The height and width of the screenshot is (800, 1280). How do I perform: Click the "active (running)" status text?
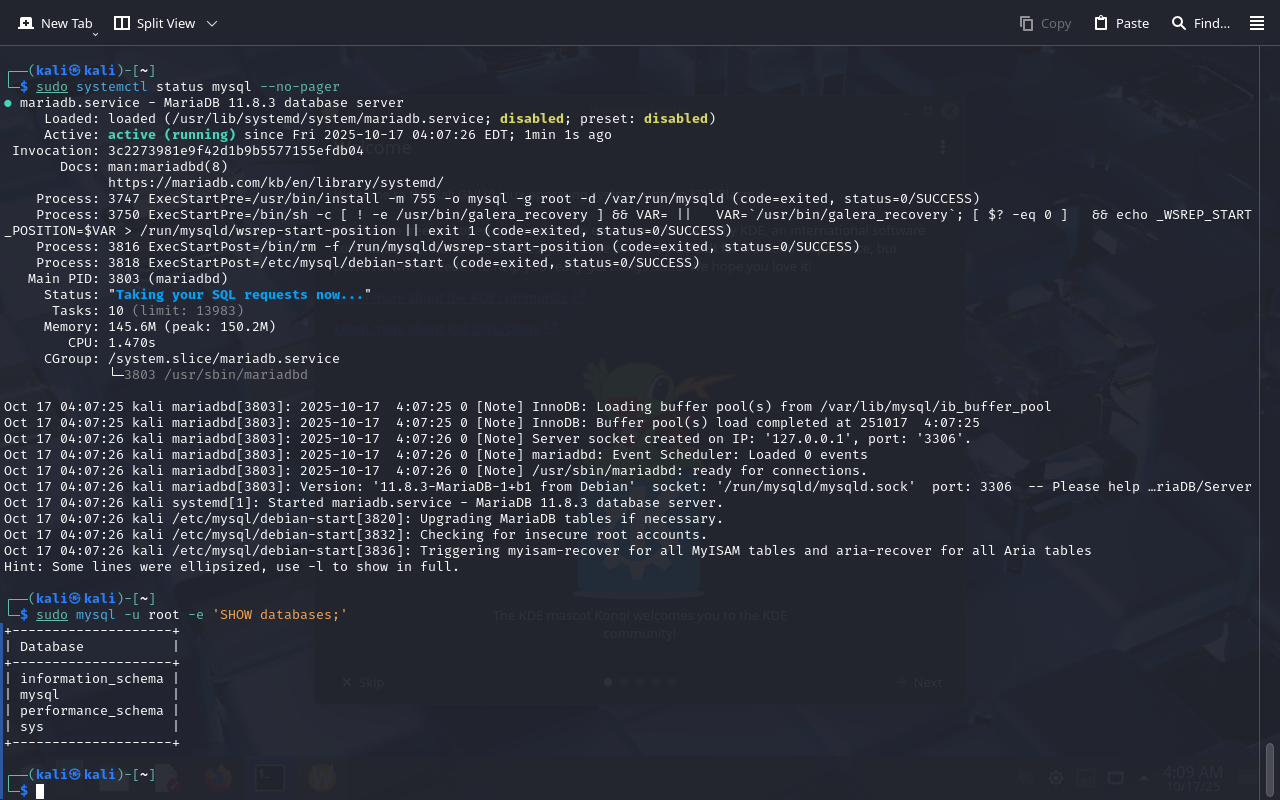point(172,135)
